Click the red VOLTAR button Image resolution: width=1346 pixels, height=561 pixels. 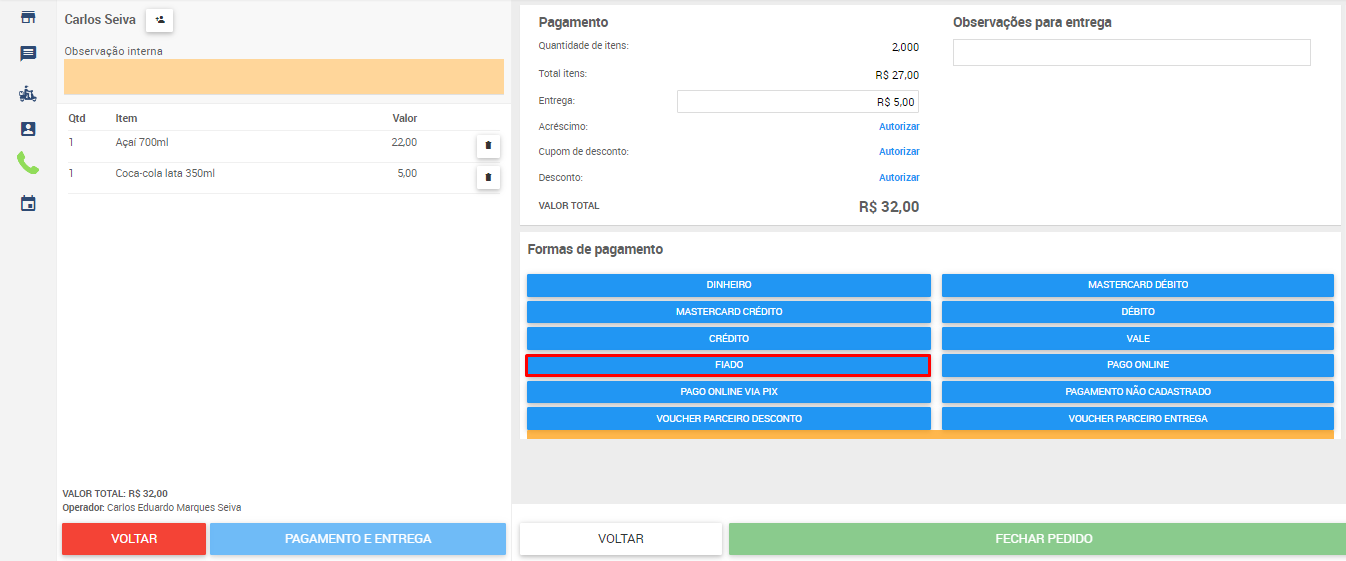tap(134, 539)
